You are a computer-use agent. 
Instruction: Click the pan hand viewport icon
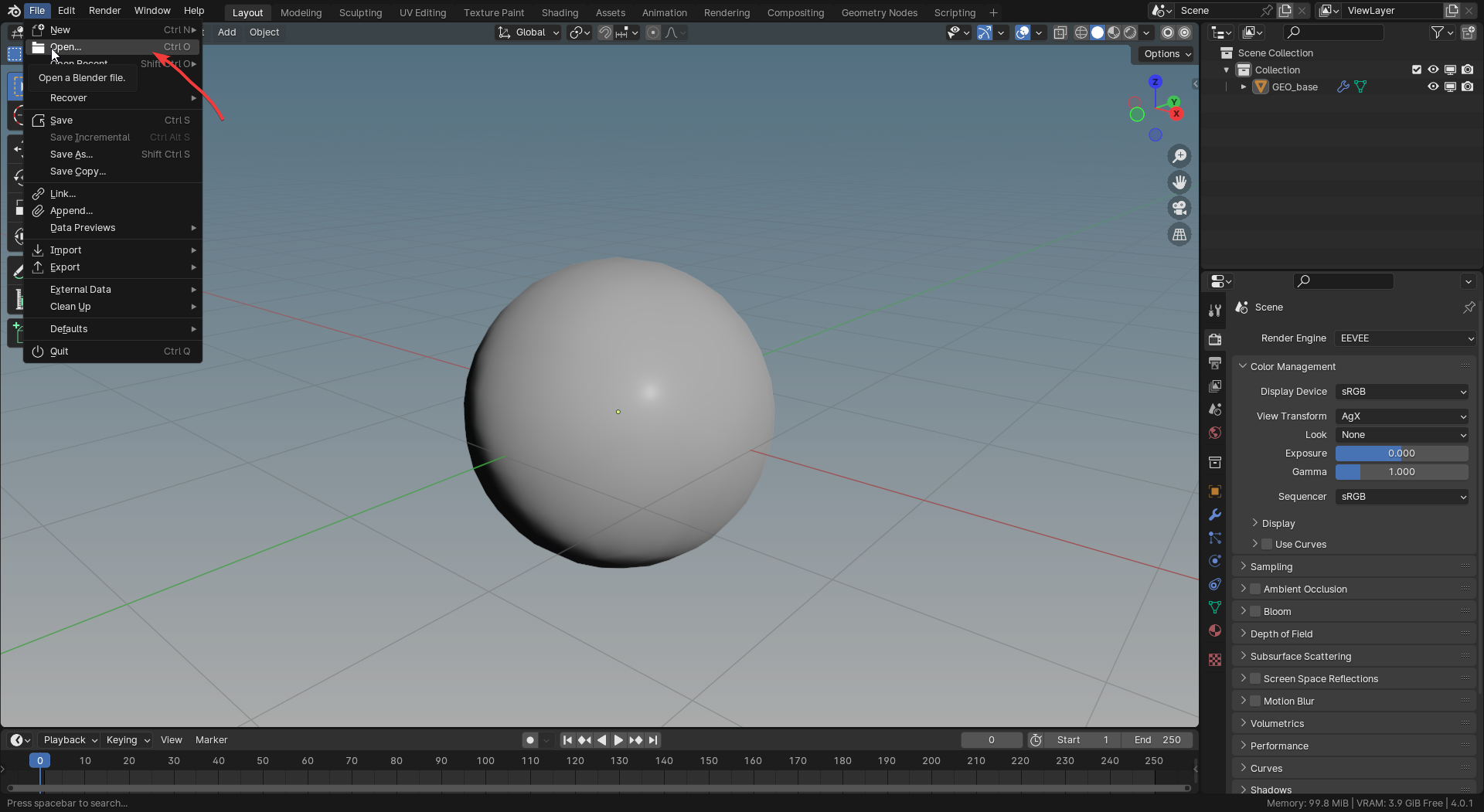tap(1179, 182)
